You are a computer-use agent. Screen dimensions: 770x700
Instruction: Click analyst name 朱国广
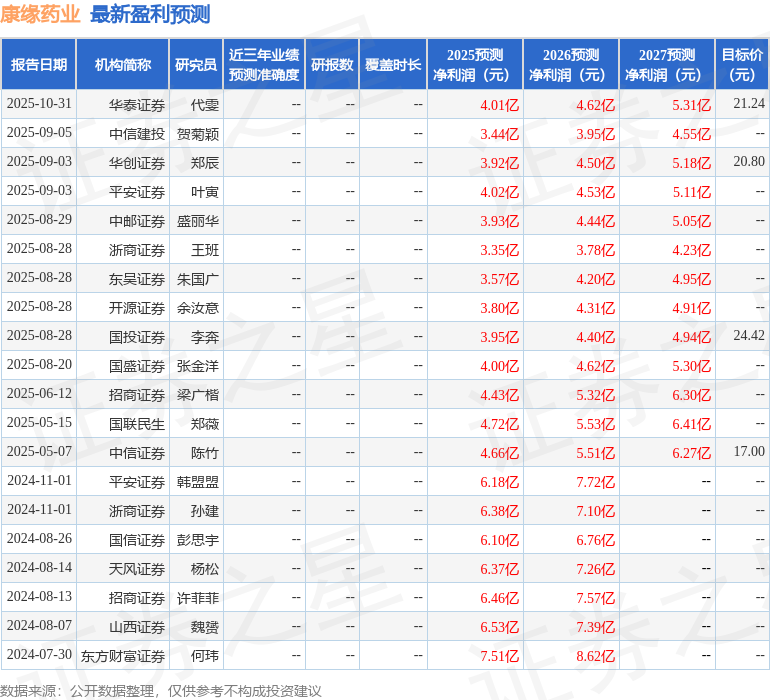198,279
